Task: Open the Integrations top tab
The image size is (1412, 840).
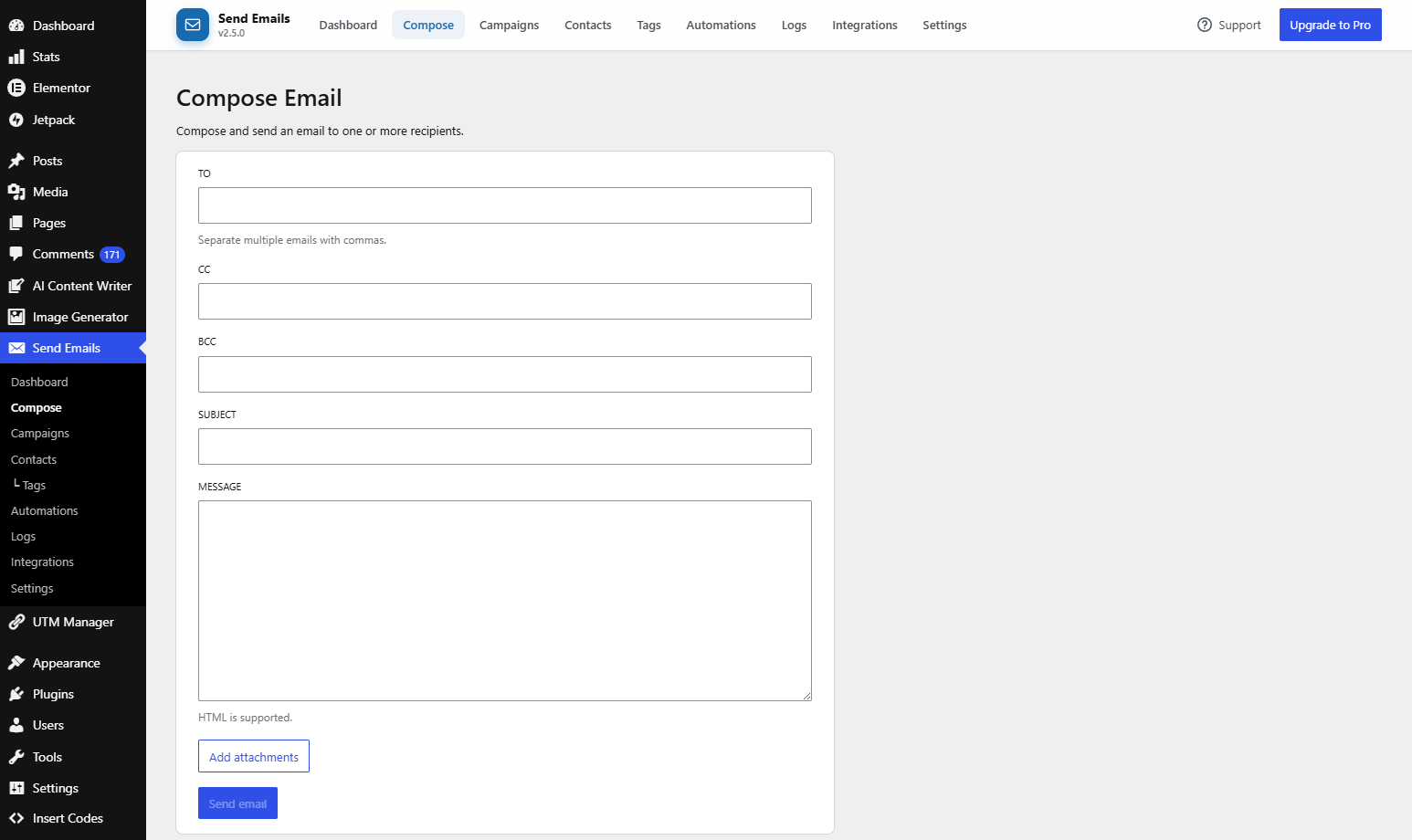Action: (864, 25)
